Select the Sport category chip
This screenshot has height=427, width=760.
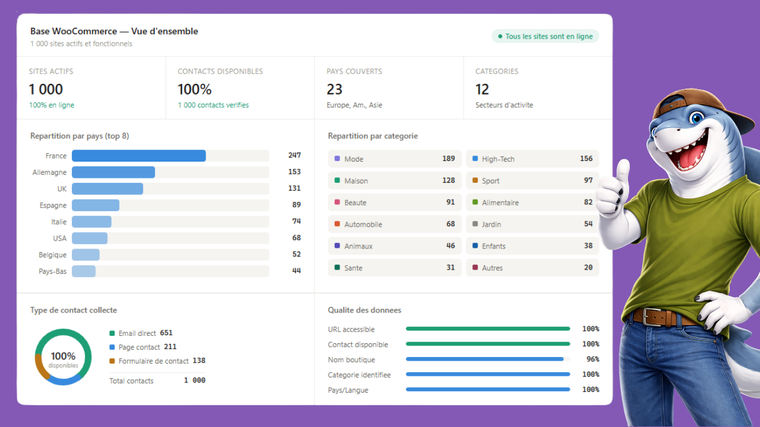point(532,181)
